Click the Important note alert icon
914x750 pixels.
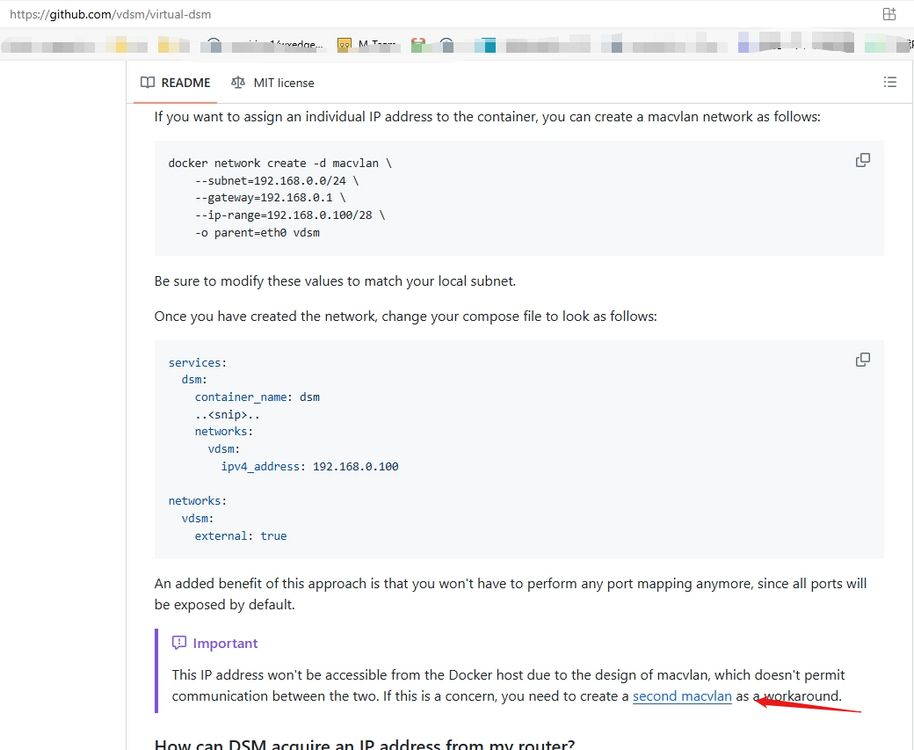(179, 643)
